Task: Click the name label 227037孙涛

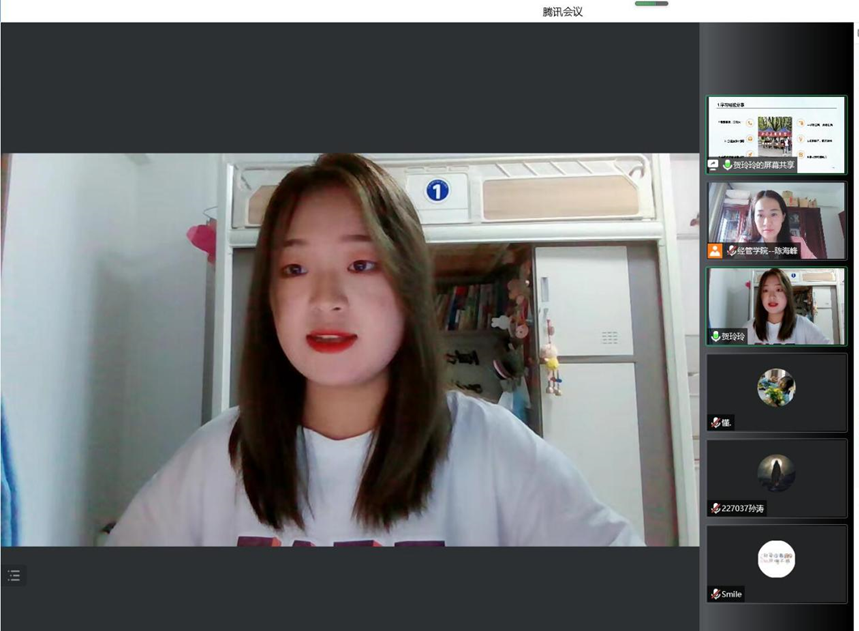Action: coord(743,509)
